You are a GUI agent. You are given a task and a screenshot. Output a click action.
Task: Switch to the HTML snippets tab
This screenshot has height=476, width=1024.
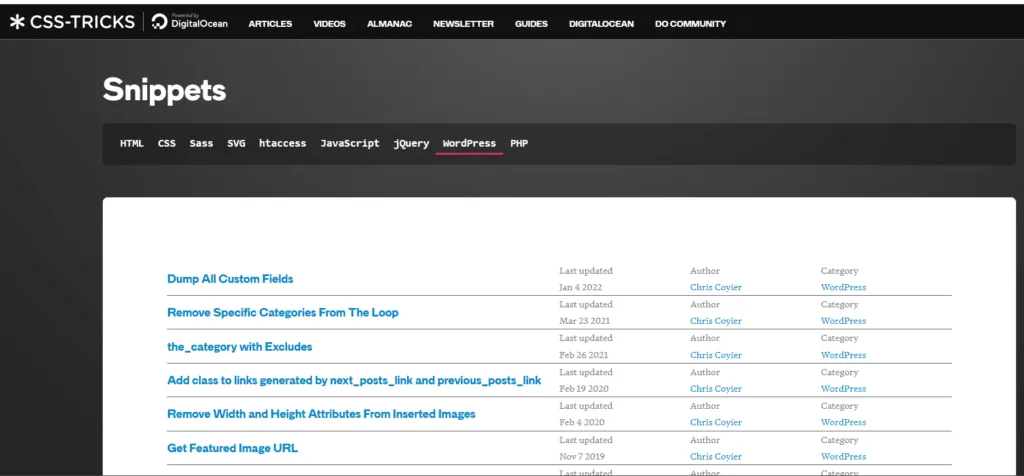[131, 144]
